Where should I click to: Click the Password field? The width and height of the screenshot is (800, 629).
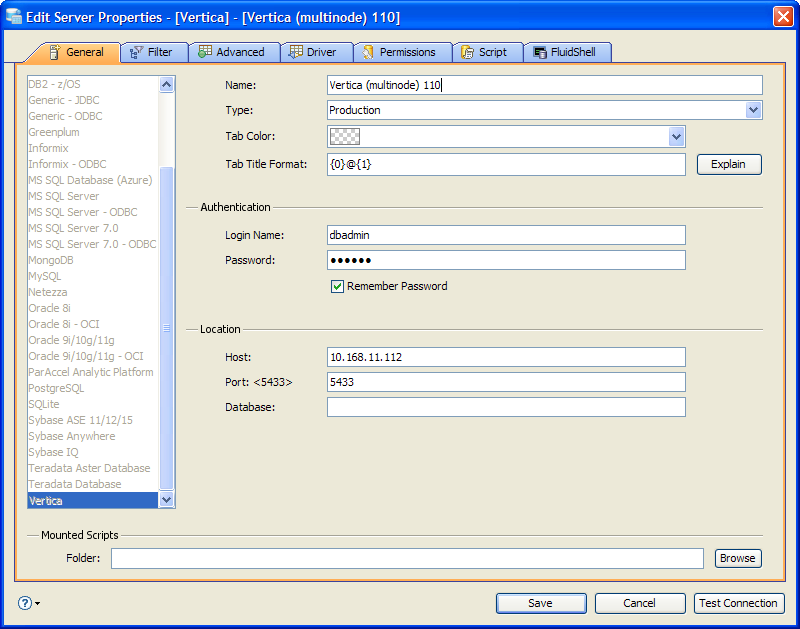click(x=506, y=260)
